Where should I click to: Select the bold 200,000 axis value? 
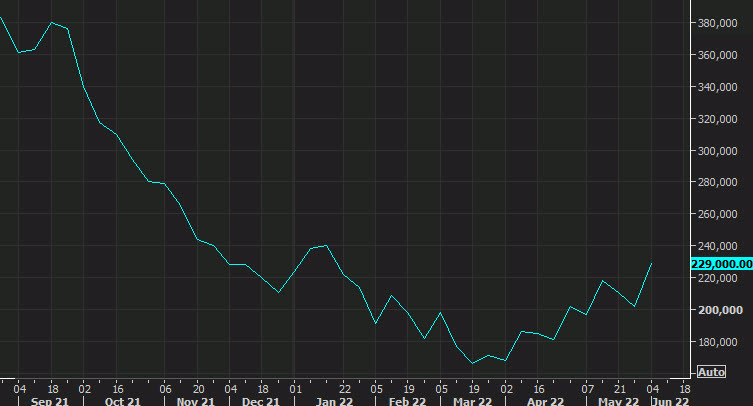[720, 310]
